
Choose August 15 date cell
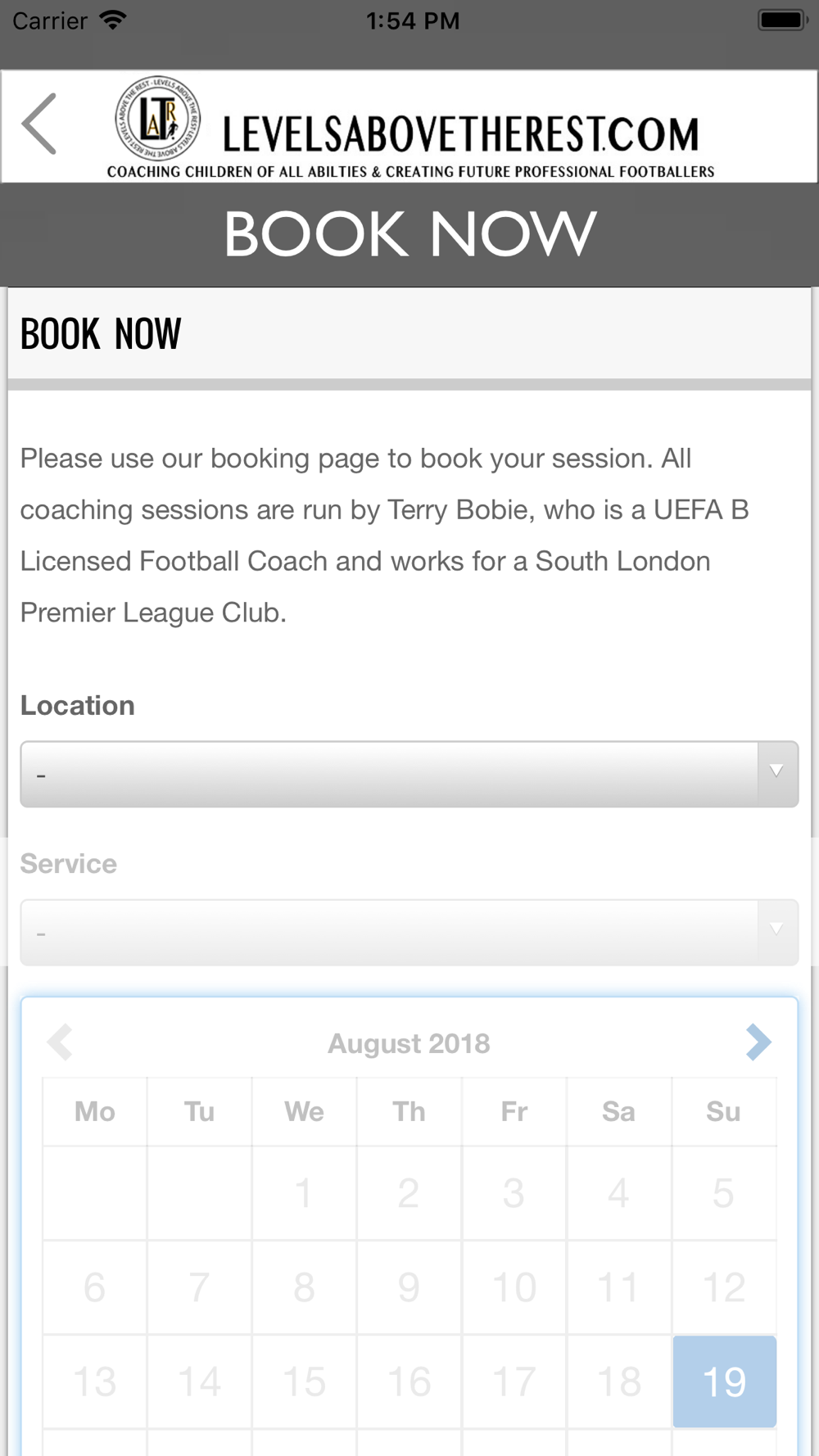(x=304, y=1381)
